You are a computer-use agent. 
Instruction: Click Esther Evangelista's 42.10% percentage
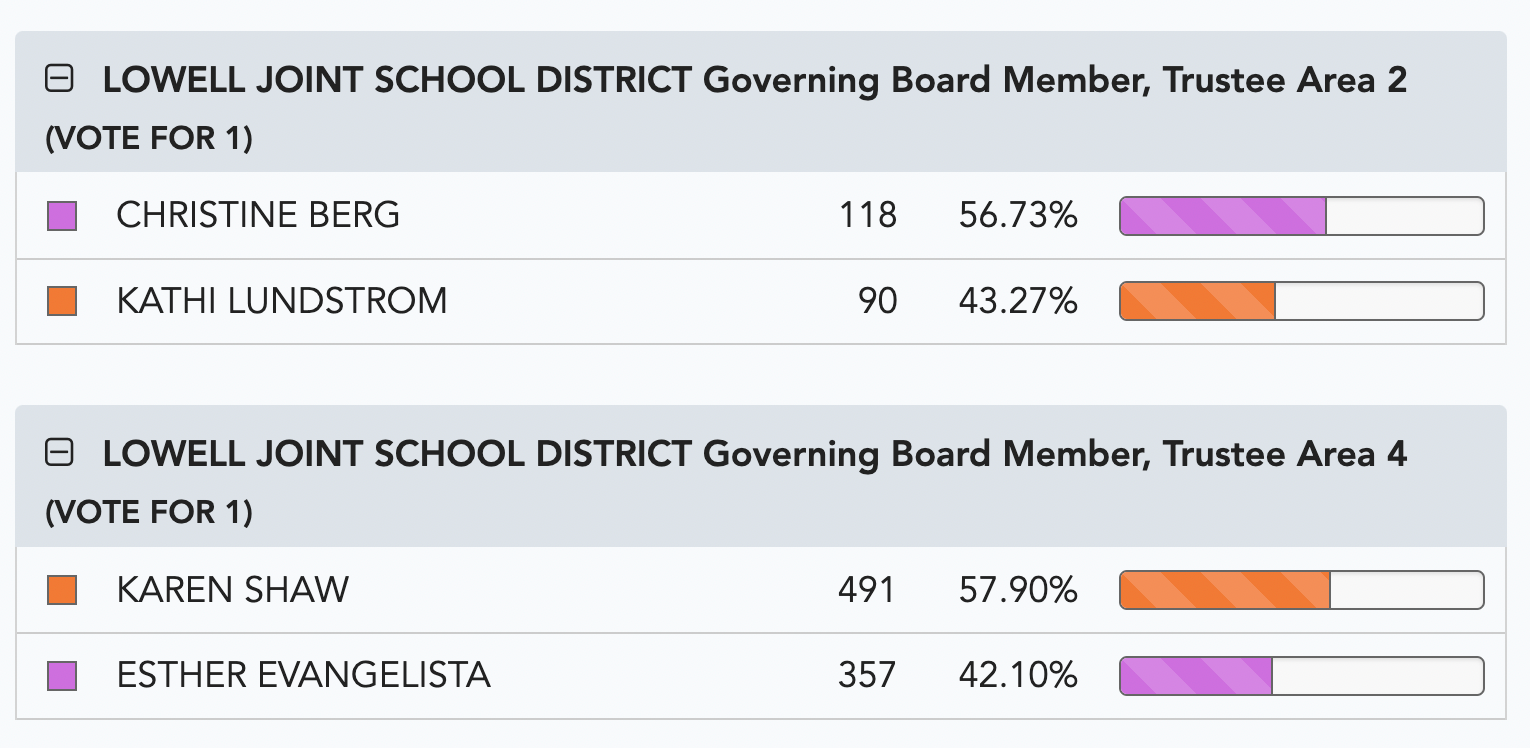(x=1018, y=676)
